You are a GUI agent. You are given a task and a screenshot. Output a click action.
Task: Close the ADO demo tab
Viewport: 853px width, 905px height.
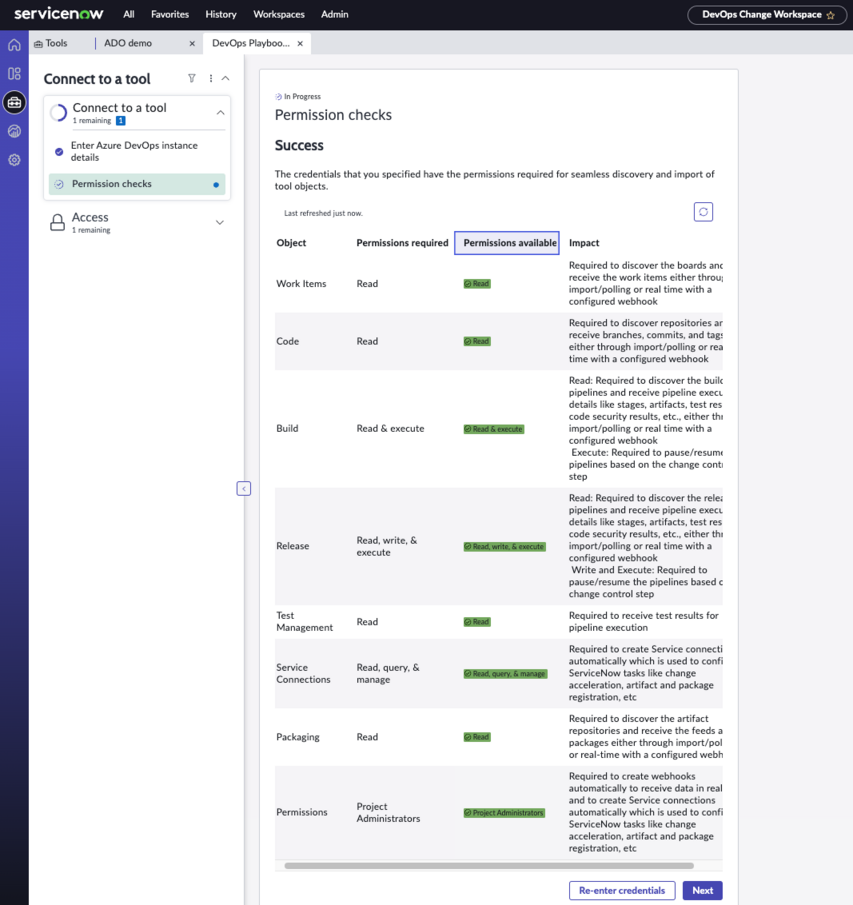[192, 43]
